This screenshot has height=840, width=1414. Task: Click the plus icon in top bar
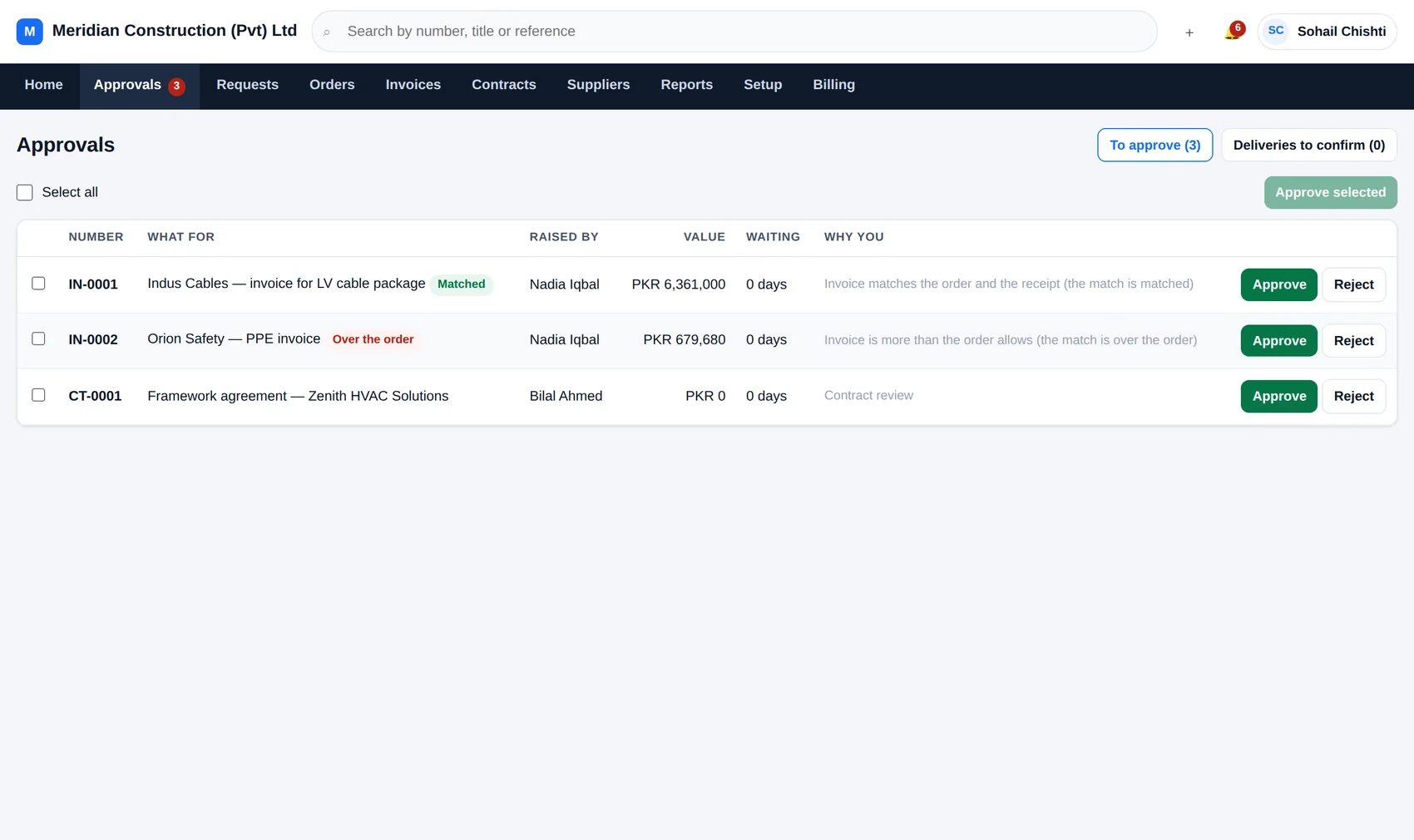click(x=1189, y=32)
